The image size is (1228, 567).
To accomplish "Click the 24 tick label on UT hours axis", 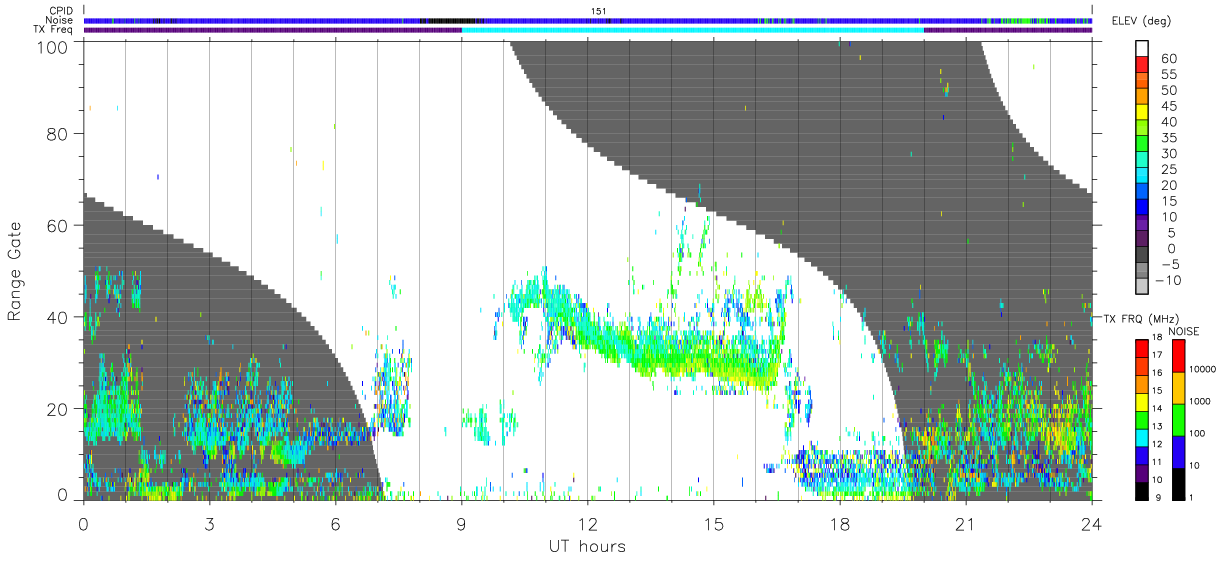I will 1091,525.
